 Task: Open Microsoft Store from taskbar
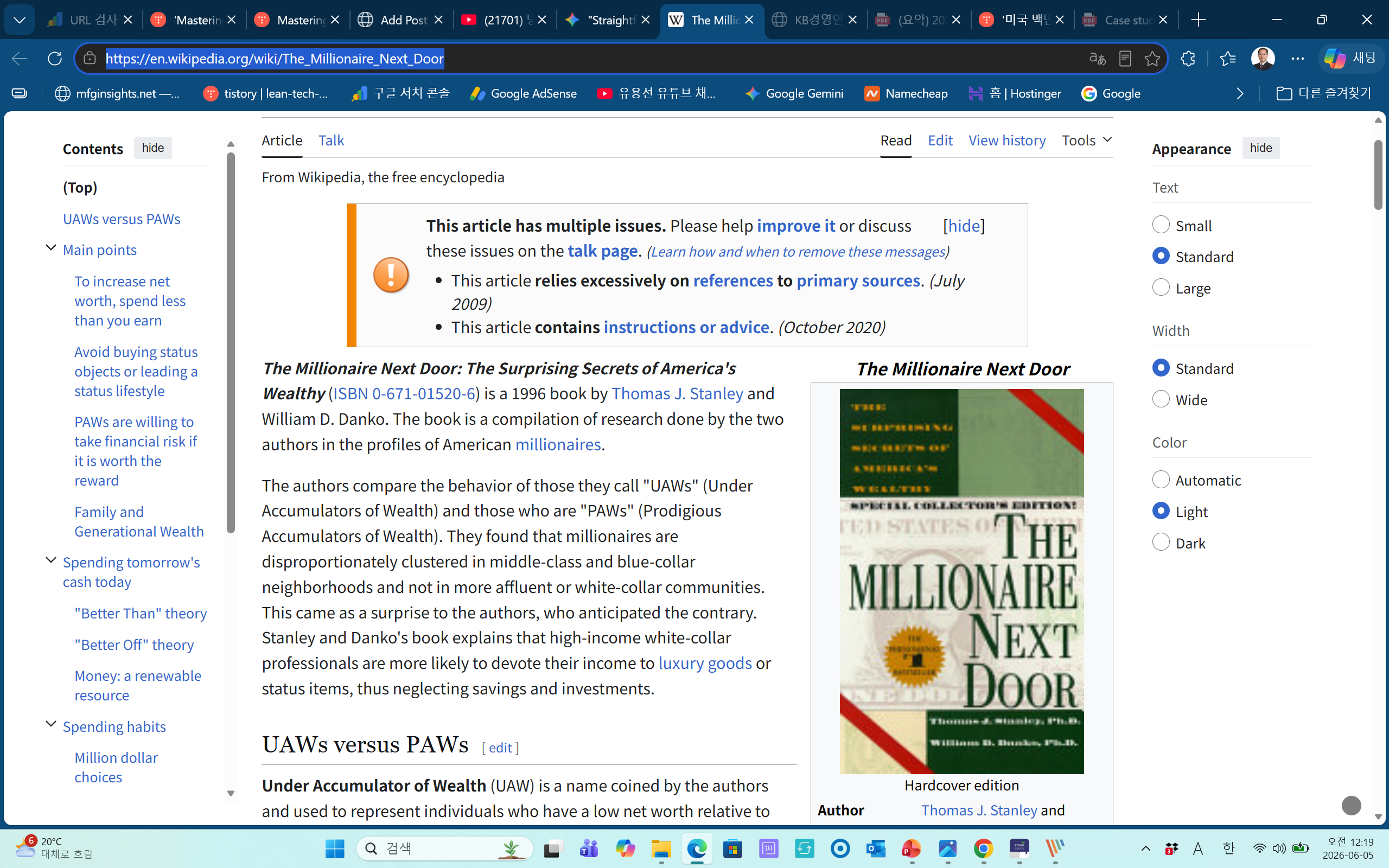click(x=732, y=848)
